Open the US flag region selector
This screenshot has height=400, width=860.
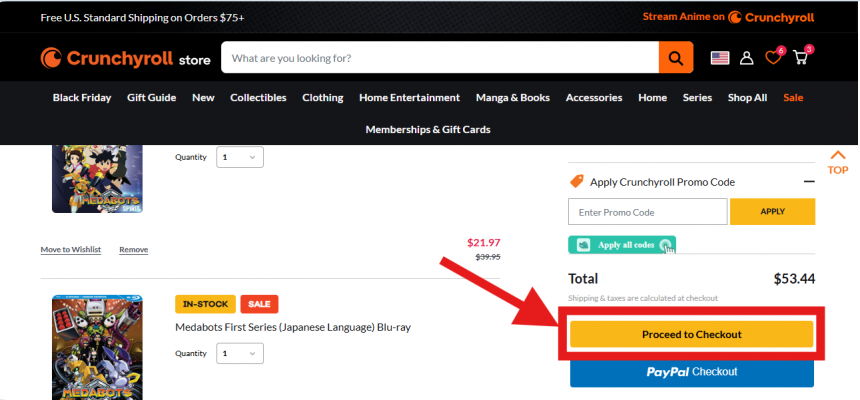click(720, 58)
